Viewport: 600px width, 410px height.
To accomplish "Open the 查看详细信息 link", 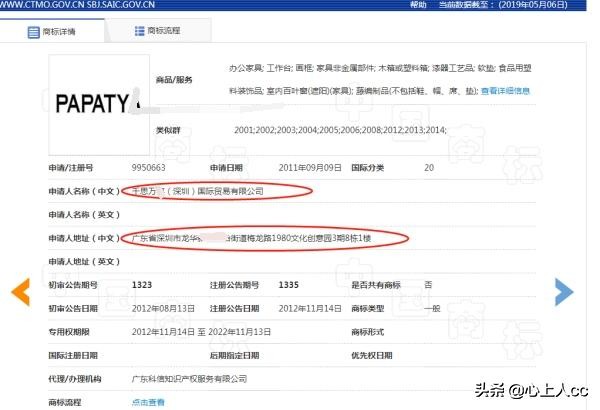I will [x=505, y=91].
